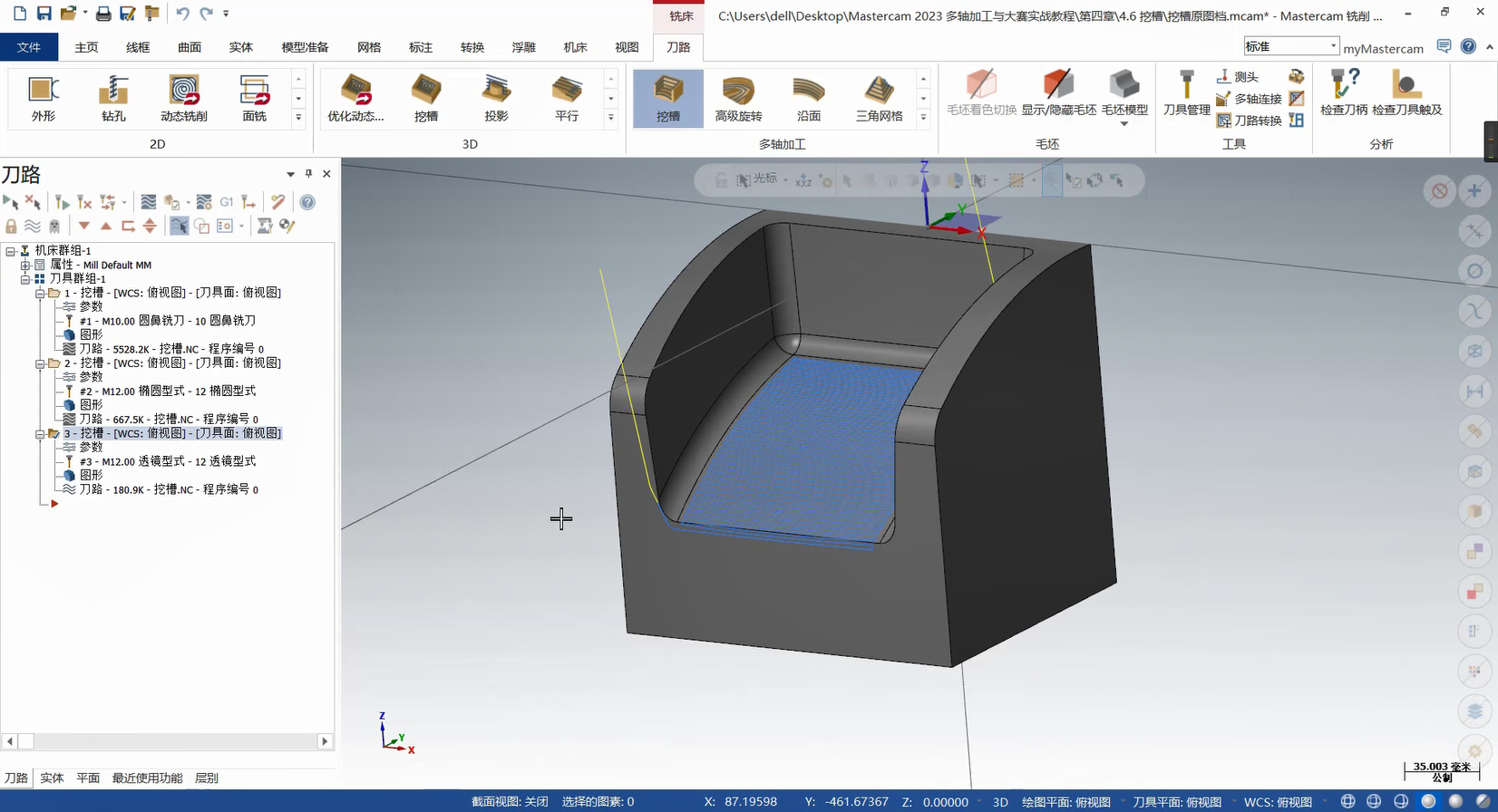Image resolution: width=1498 pixels, height=812 pixels.
Task: Select the 面铣 face milling icon
Action: pyautogui.click(x=255, y=97)
